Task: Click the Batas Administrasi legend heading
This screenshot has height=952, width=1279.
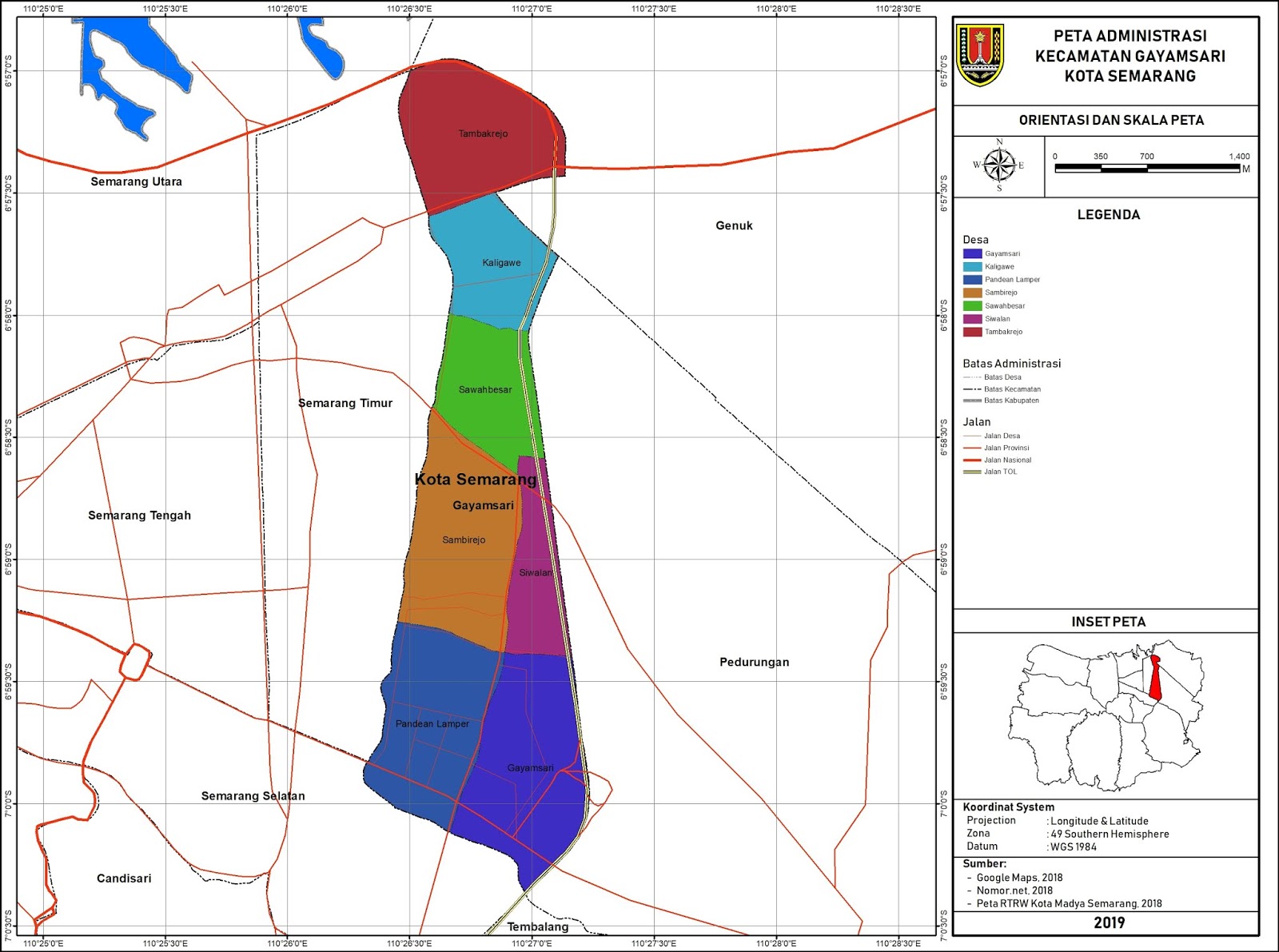Action: pyautogui.click(x=1011, y=363)
